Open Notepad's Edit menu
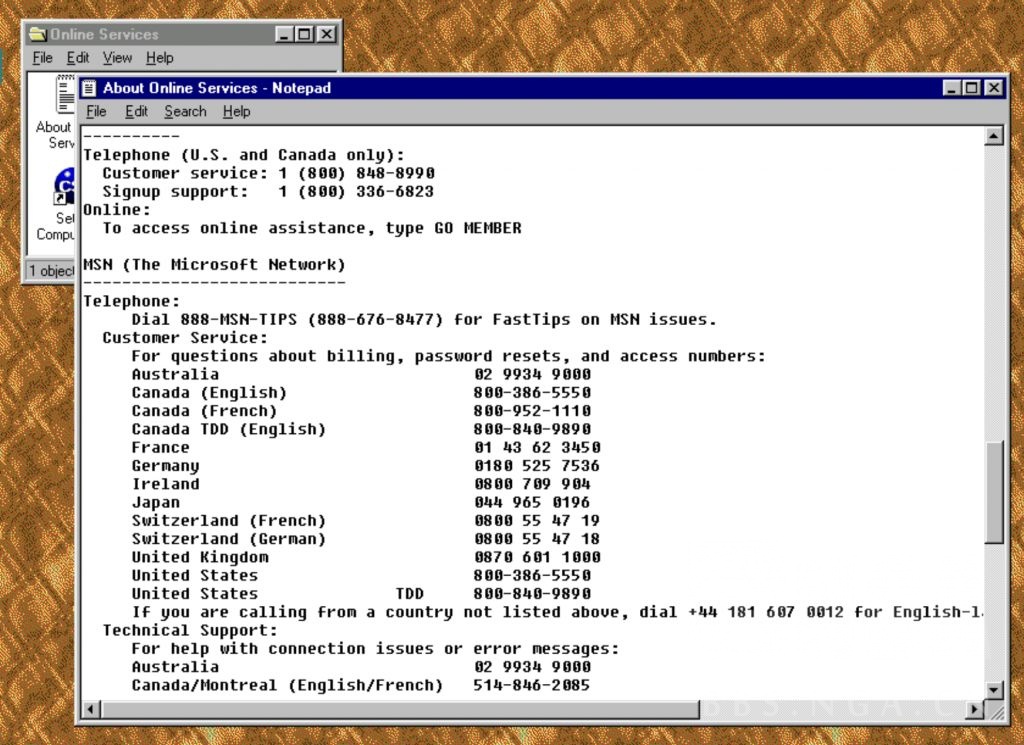Screen dimensions: 1024x745 coord(136,111)
